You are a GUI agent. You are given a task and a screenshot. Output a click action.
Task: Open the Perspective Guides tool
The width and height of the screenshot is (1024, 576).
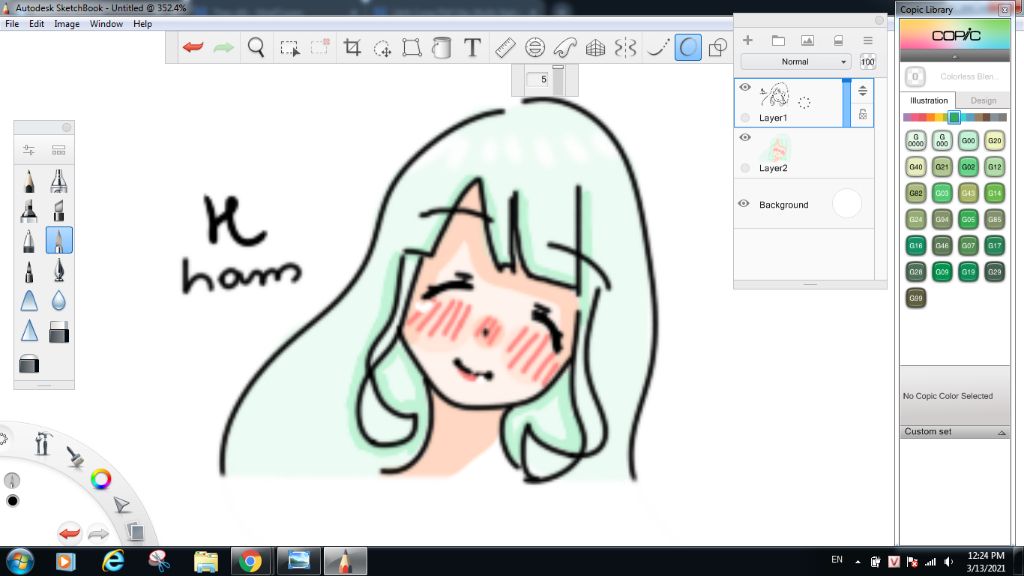pyautogui.click(x=595, y=48)
